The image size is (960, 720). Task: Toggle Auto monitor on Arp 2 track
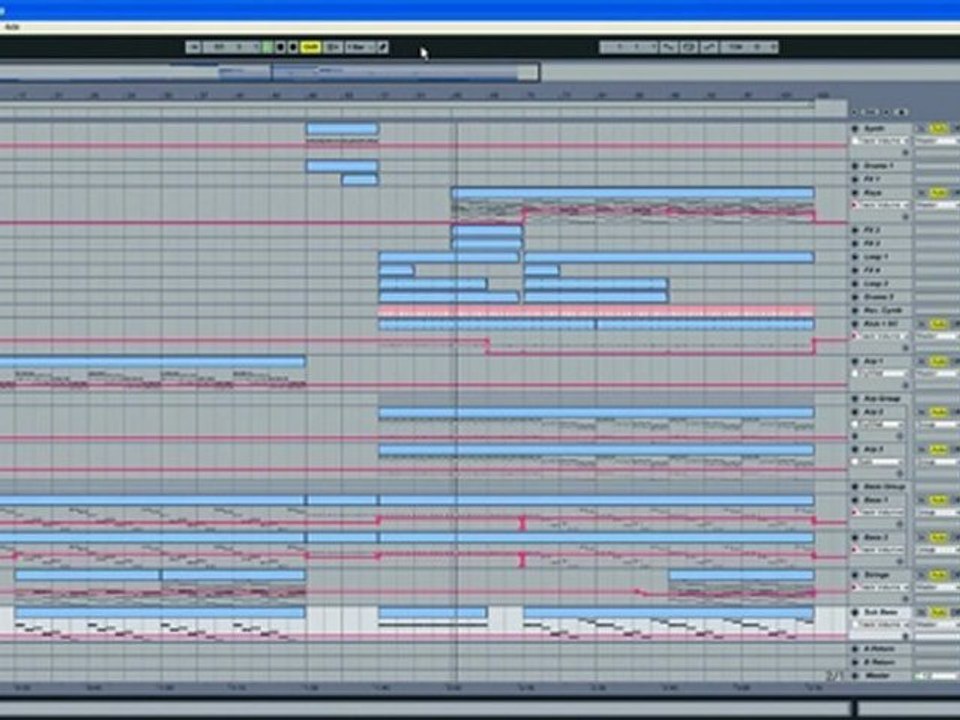click(939, 413)
